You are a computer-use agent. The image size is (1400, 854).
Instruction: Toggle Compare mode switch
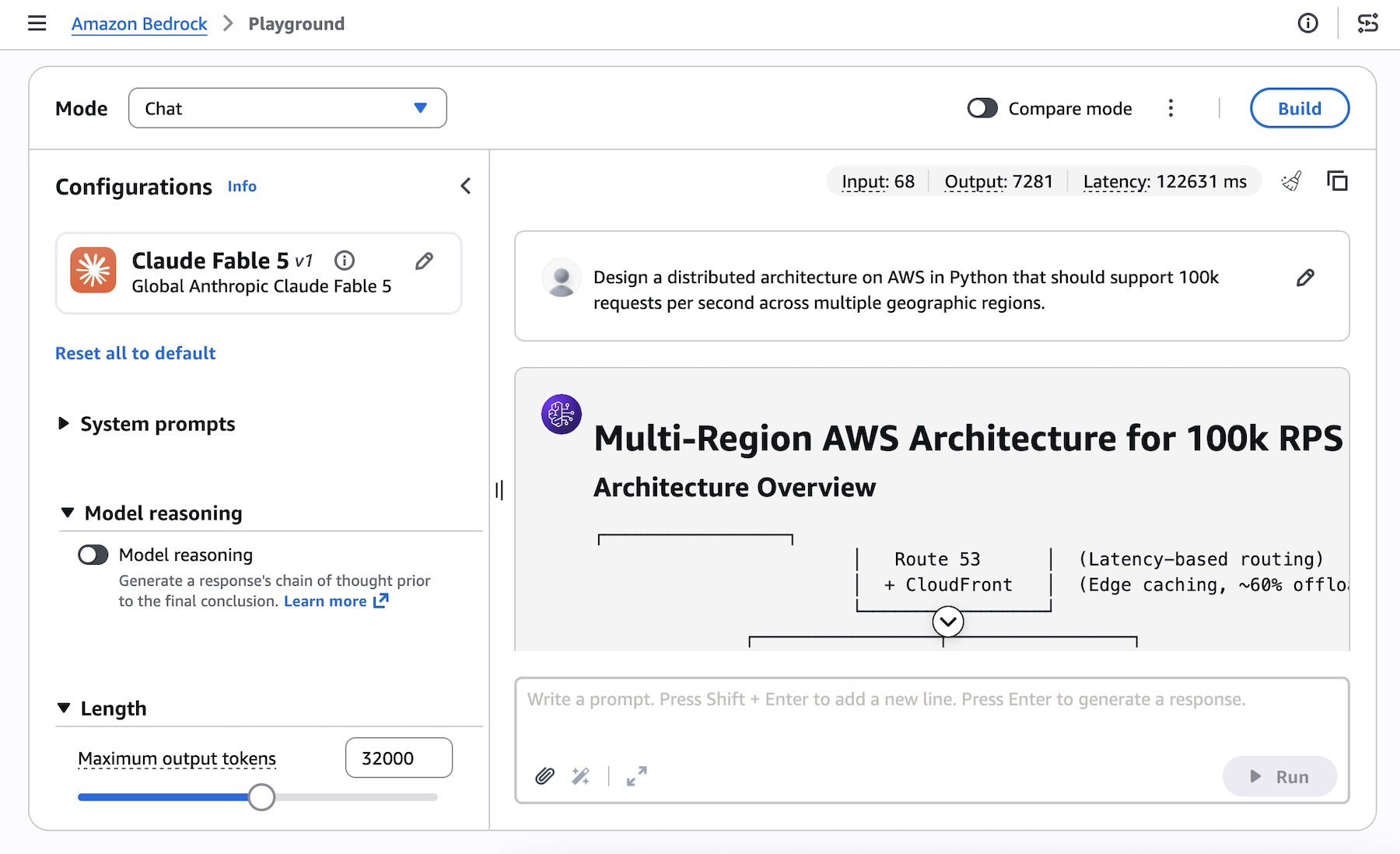tap(982, 108)
